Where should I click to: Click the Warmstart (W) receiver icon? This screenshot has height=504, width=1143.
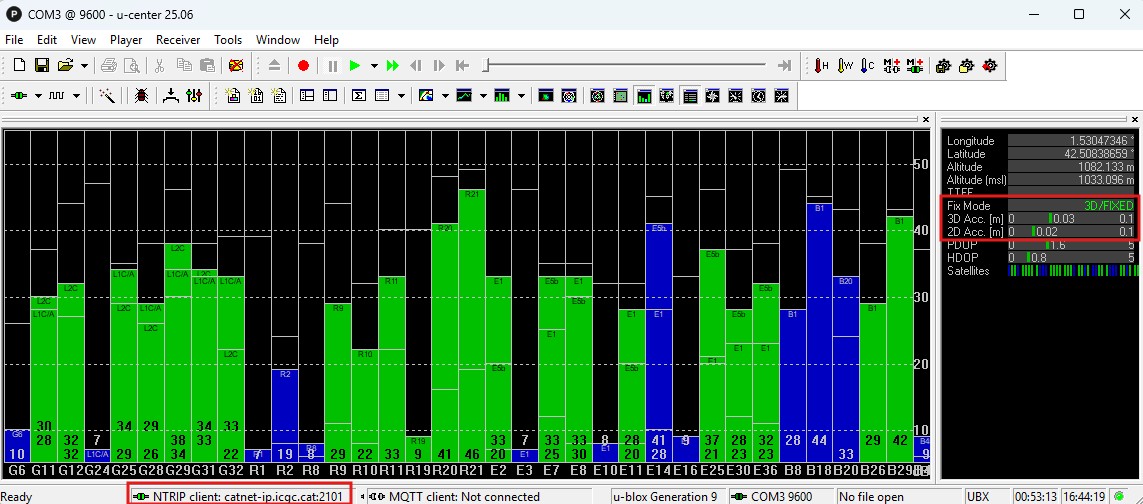[x=845, y=66]
